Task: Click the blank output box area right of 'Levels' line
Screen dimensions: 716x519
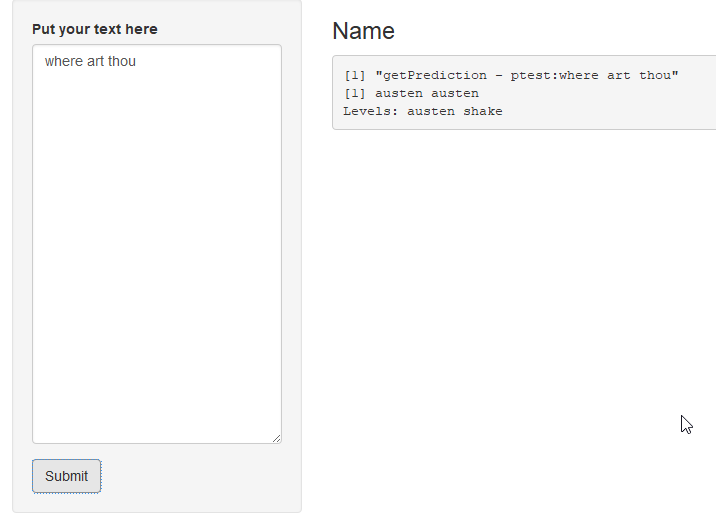Action: [607, 111]
